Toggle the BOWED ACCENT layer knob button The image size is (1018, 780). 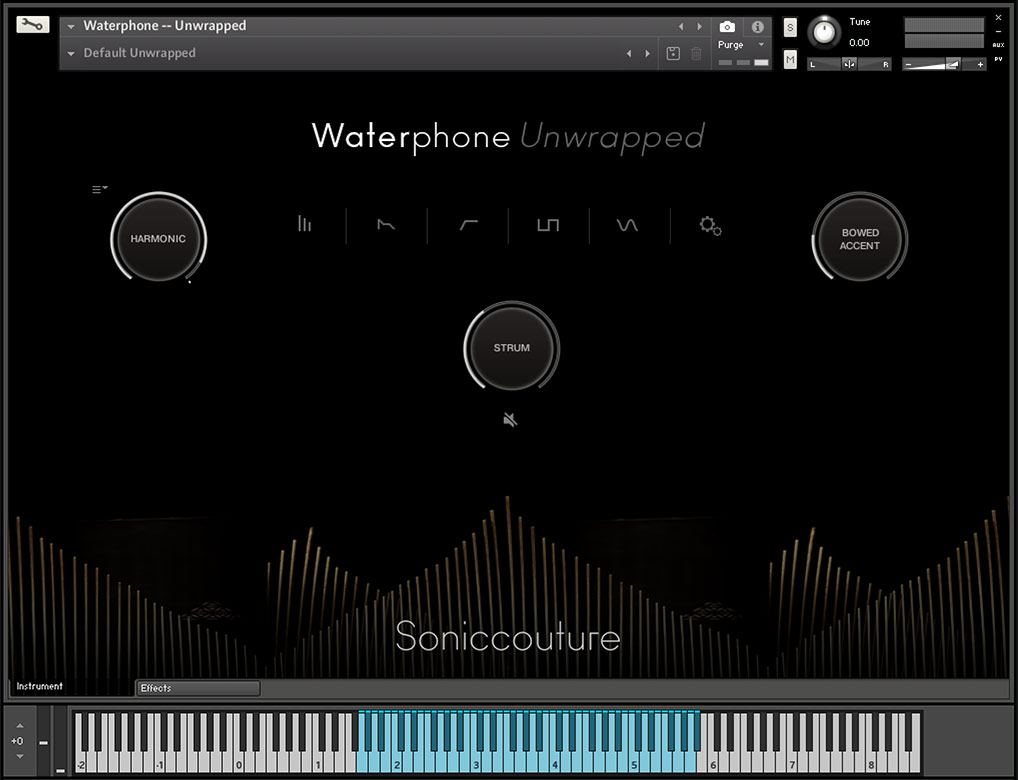coord(860,239)
